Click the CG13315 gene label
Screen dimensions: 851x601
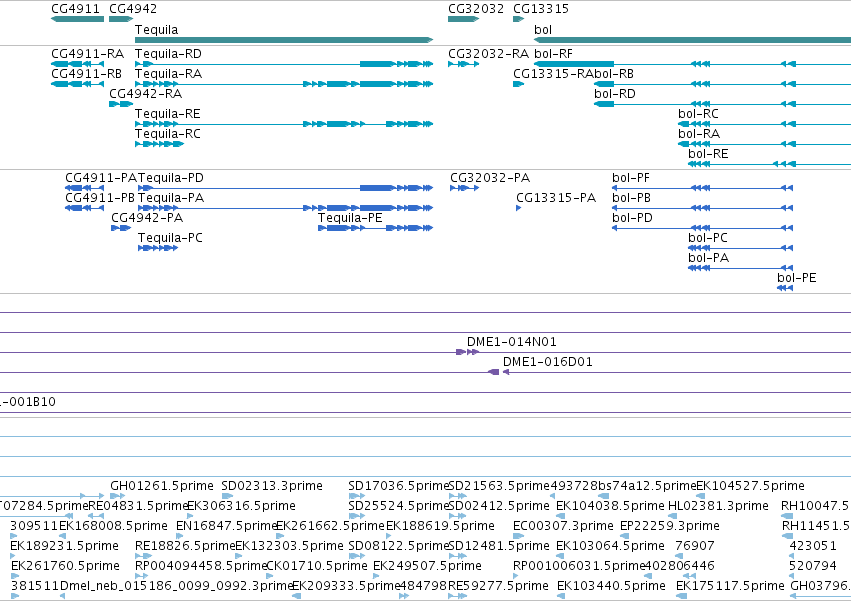[541, 9]
